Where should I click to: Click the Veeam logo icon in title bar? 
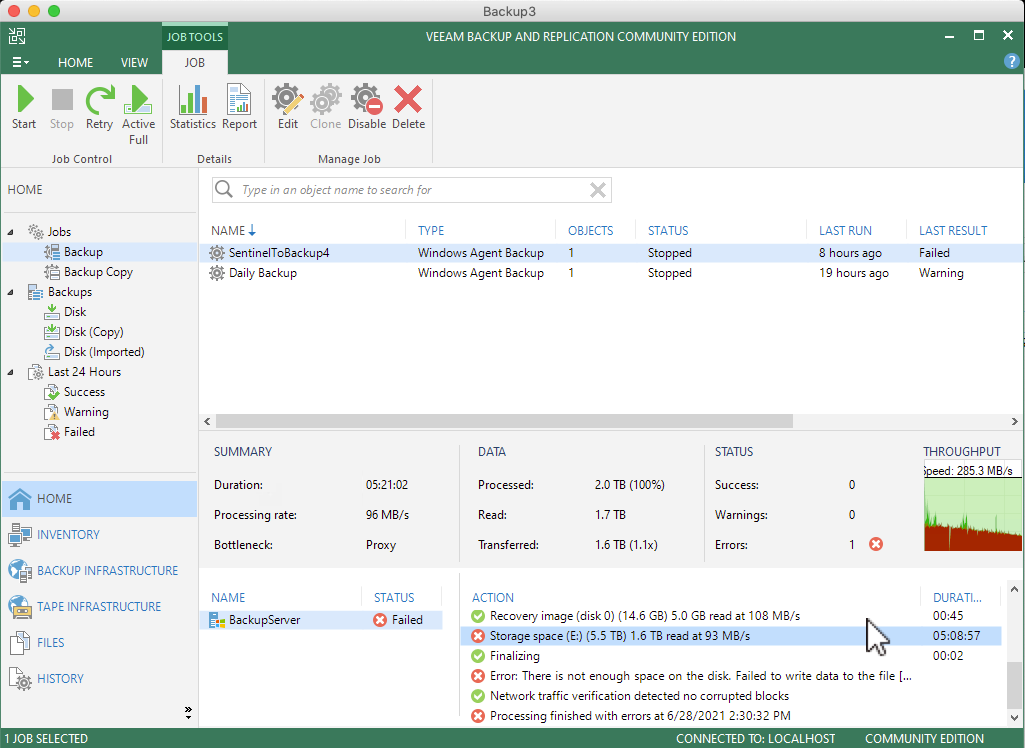tap(18, 37)
